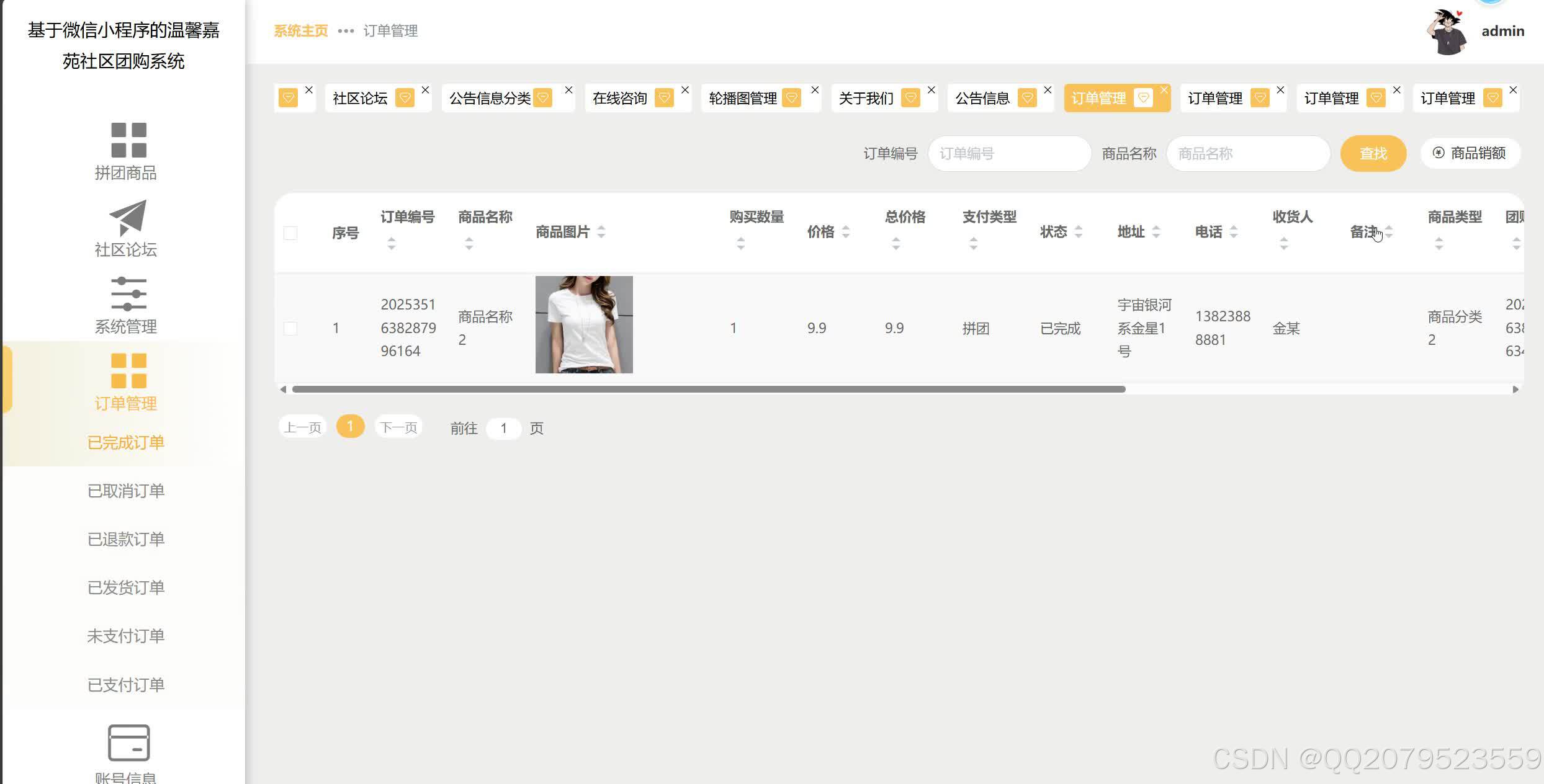1544x784 pixels.
Task: Sort the 商品名称 column with its arrows
Action: coord(469,244)
